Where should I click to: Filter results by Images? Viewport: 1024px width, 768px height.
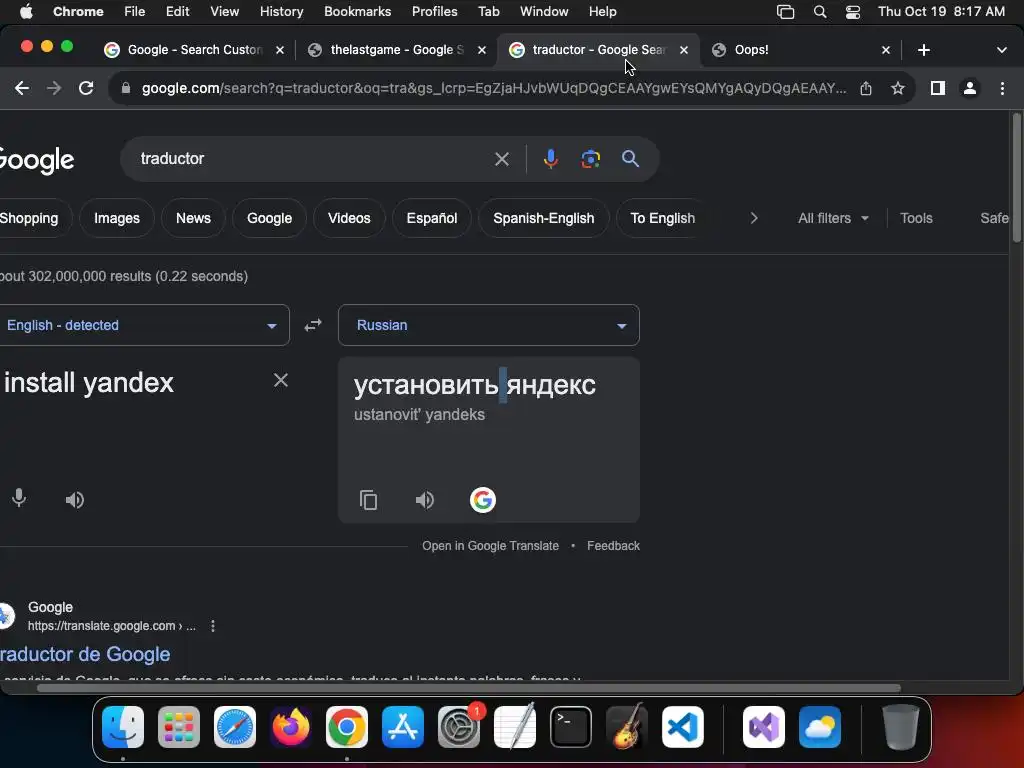point(117,218)
